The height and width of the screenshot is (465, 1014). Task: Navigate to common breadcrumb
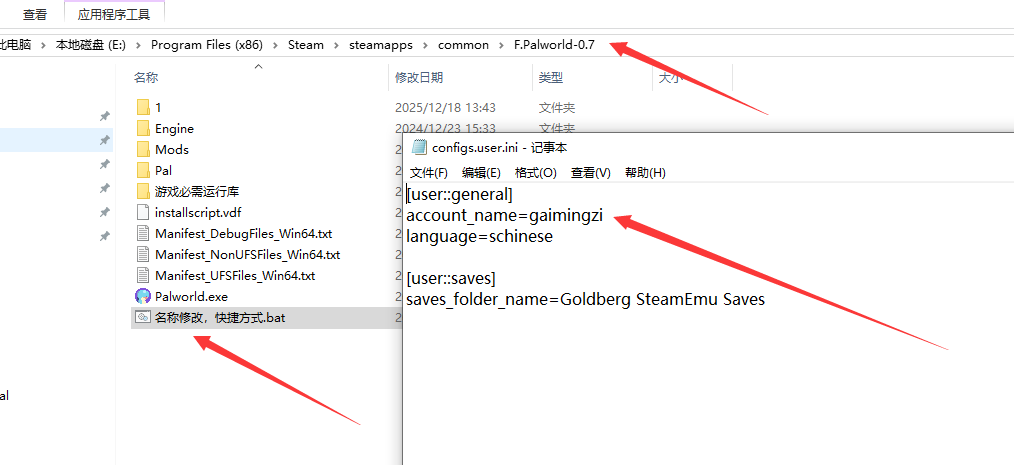pos(463,45)
